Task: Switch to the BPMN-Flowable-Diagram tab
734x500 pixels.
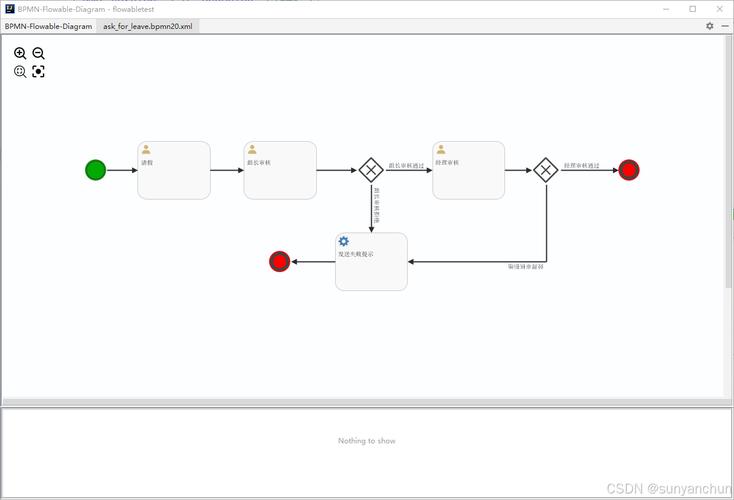Action: point(48,26)
